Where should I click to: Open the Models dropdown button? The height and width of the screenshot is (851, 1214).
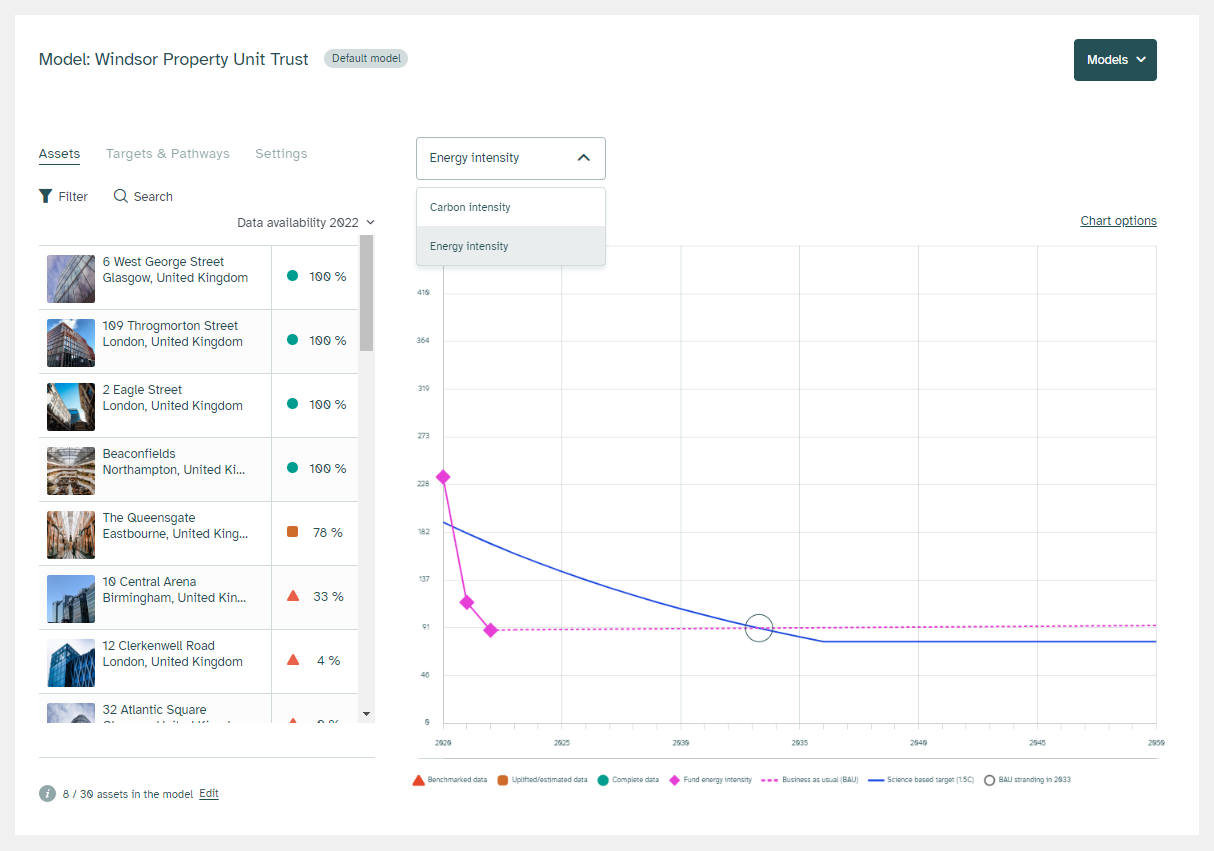tap(1115, 60)
